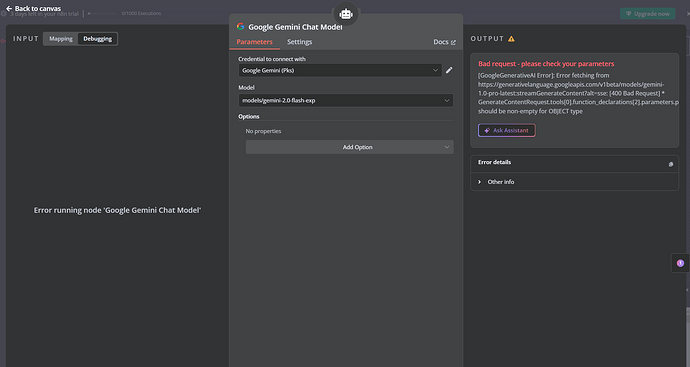The image size is (690, 367).
Task: Click the Ask Assistant button
Action: click(506, 130)
